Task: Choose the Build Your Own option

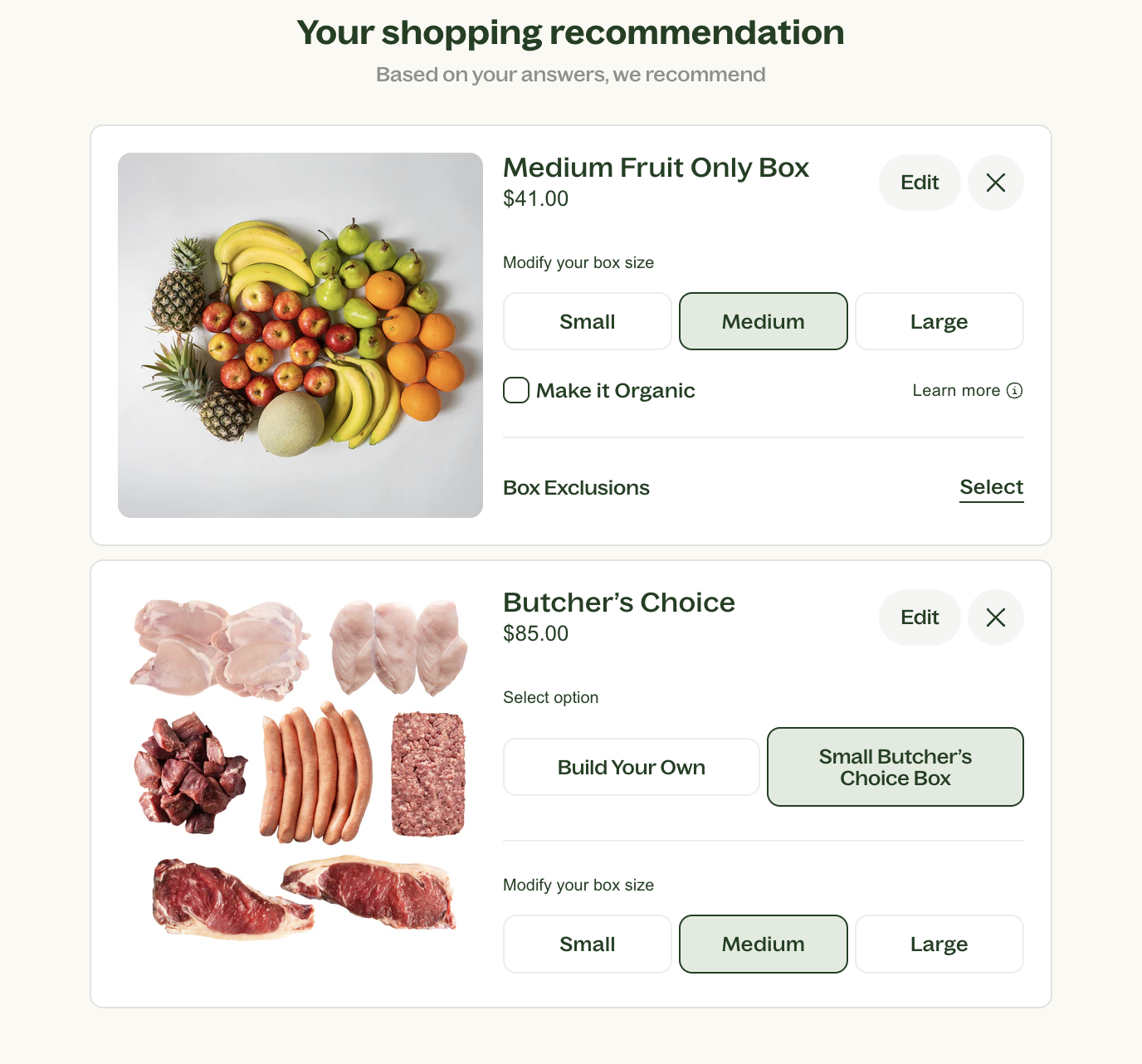Action: 631,767
